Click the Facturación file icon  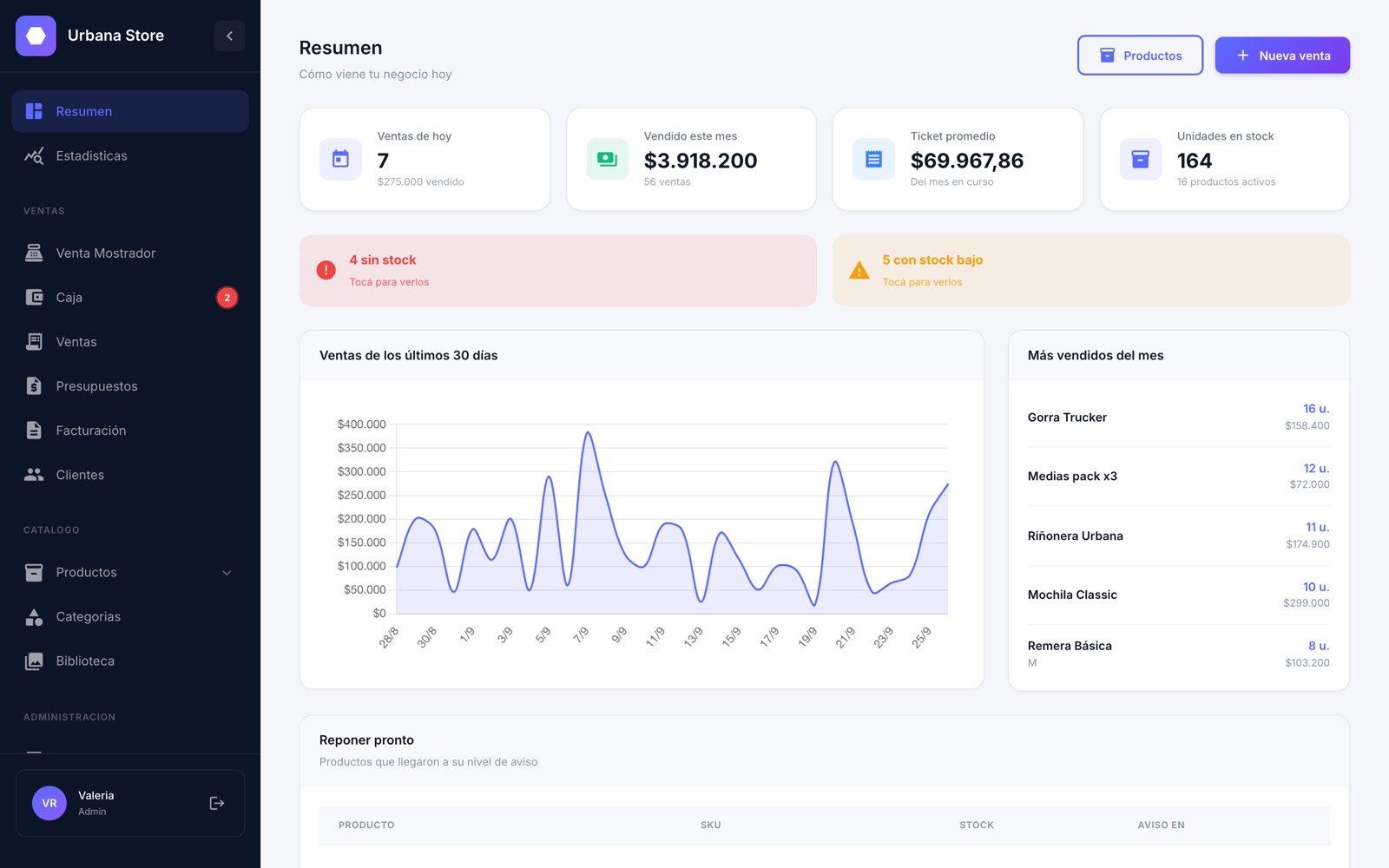(x=34, y=430)
